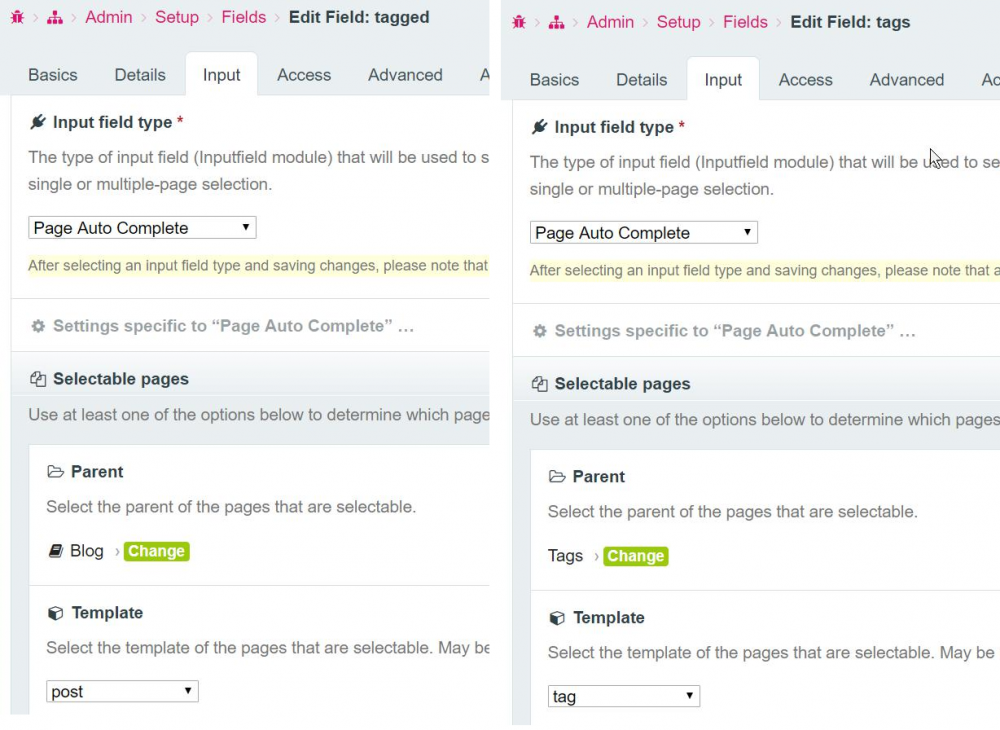
Task: Expand Settings specific to Page Auto Complete, right panel
Action: [734, 331]
